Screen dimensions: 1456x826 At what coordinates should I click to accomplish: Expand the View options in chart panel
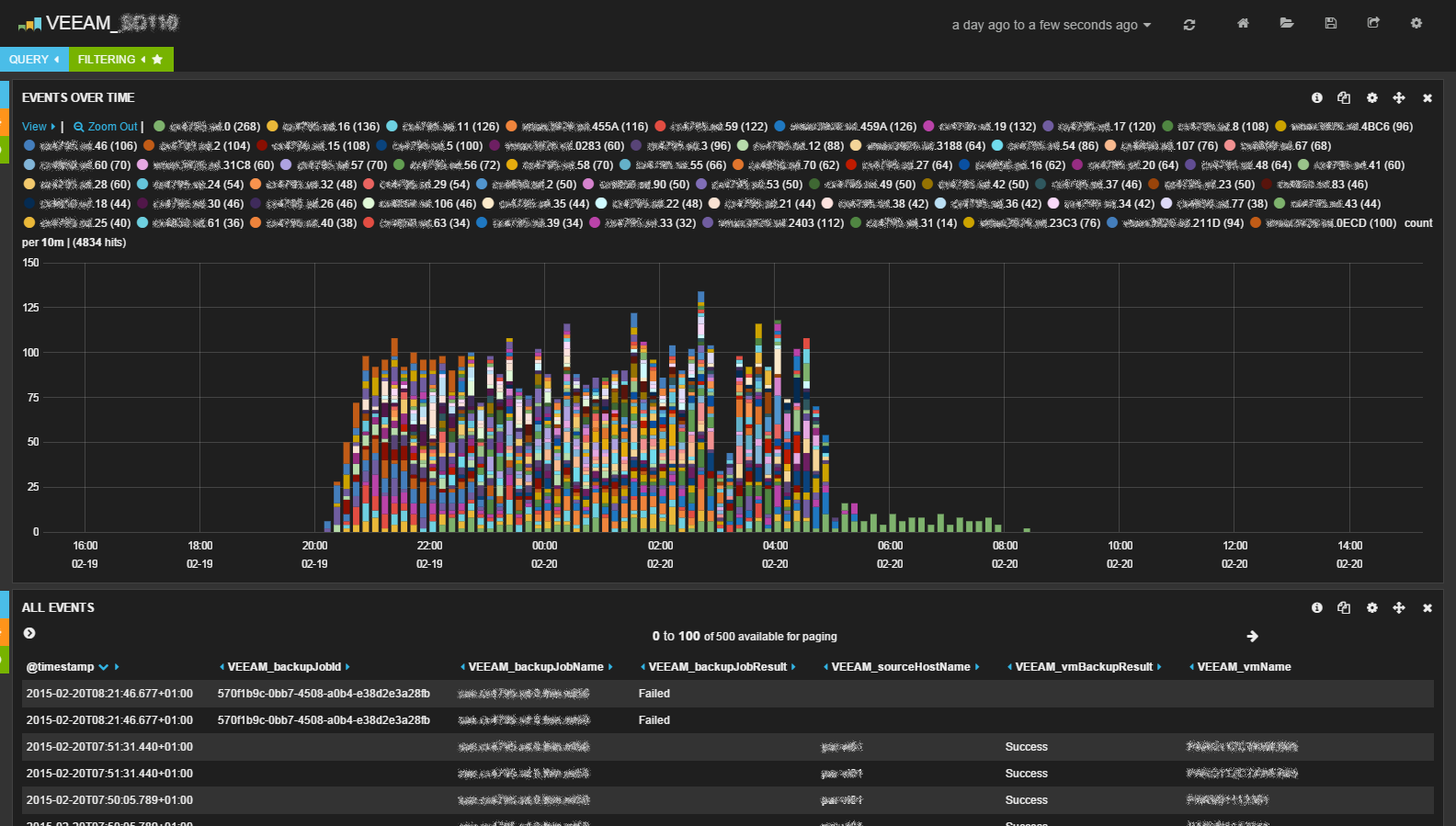(x=39, y=127)
